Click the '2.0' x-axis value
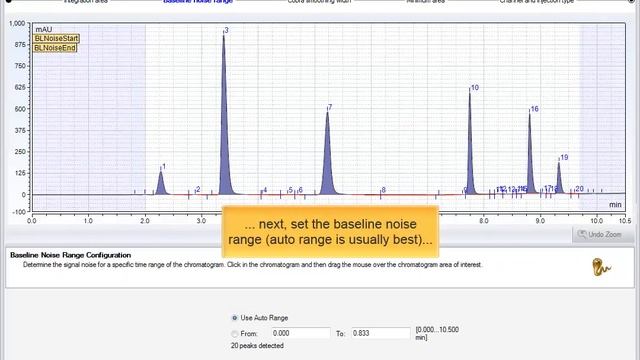640x360 pixels. (145, 221)
